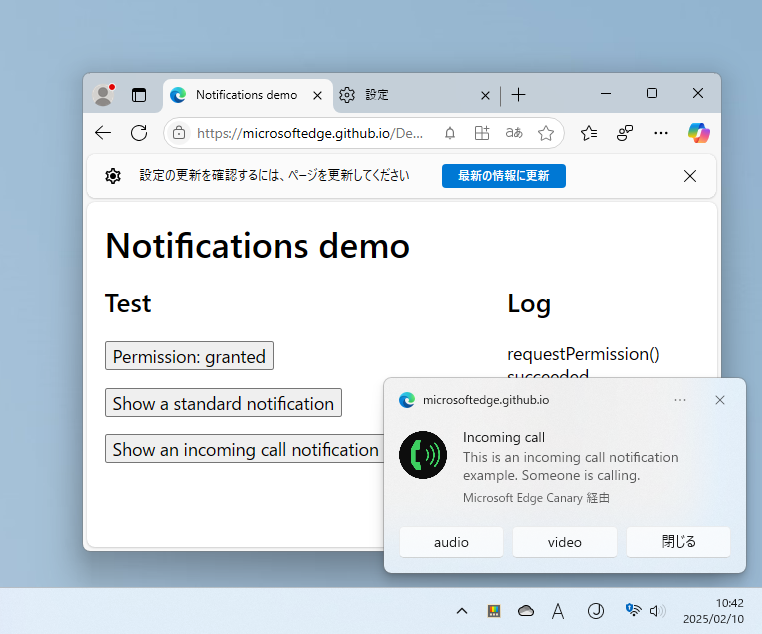
Task: Minimize the Edge window
Action: pos(606,93)
